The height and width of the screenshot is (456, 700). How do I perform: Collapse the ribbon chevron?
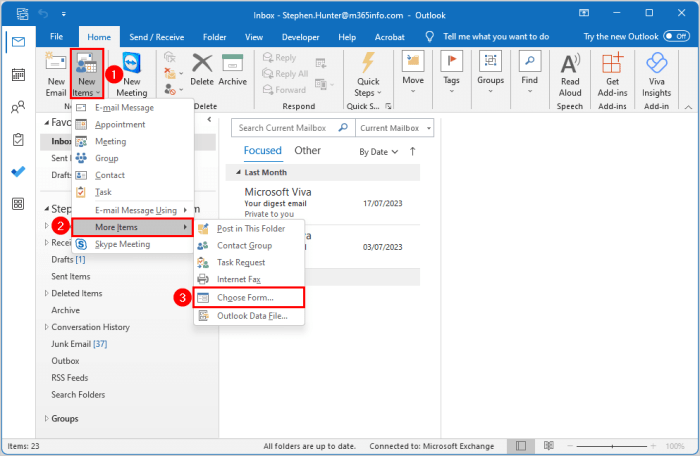coord(688,107)
